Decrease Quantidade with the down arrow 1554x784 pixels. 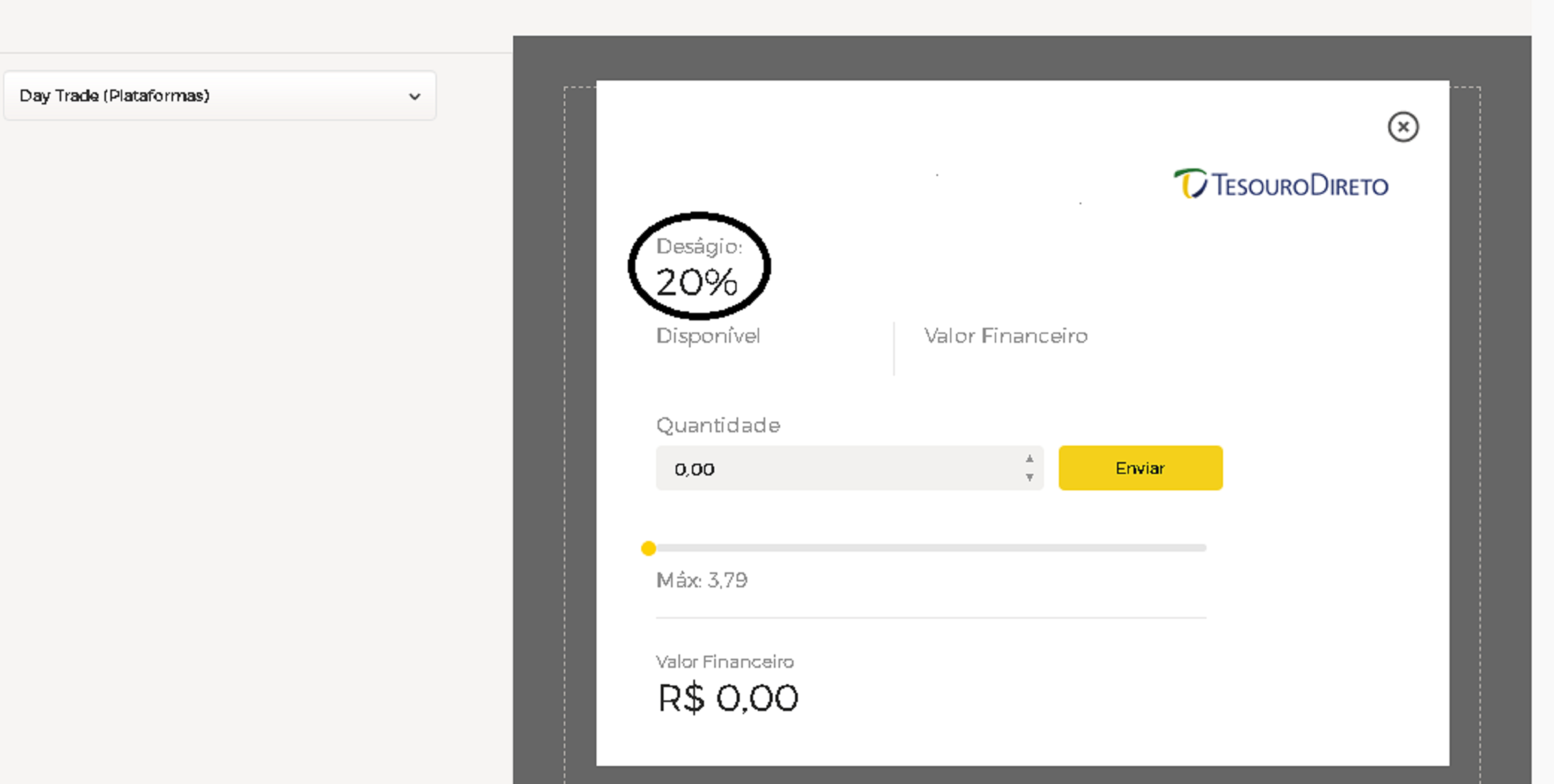(x=1029, y=477)
